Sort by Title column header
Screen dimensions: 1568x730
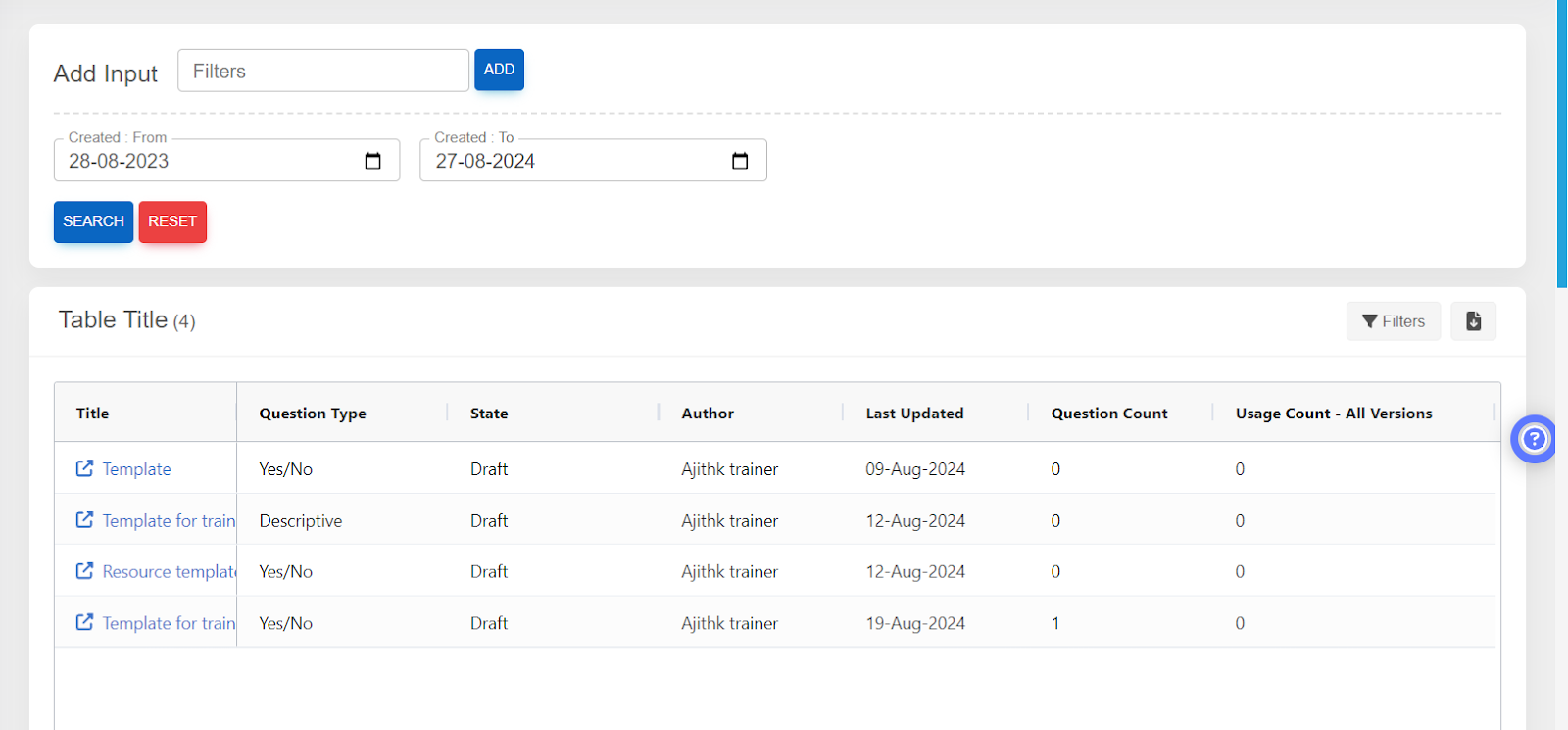tap(92, 414)
